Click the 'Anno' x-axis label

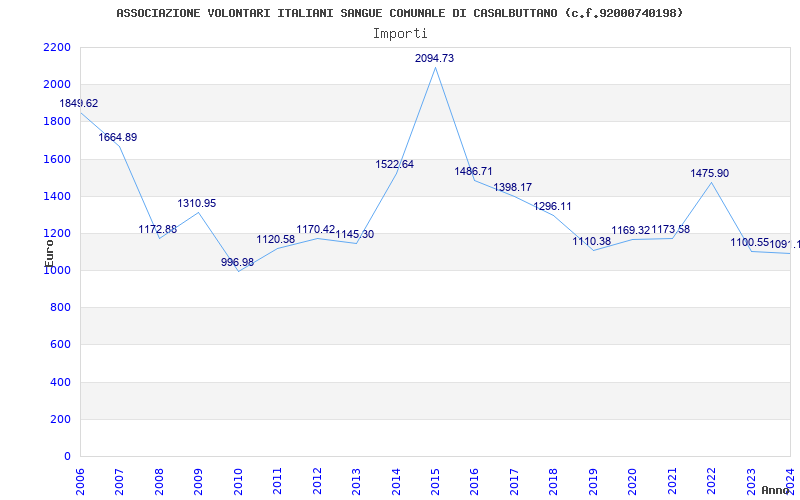pos(775,490)
